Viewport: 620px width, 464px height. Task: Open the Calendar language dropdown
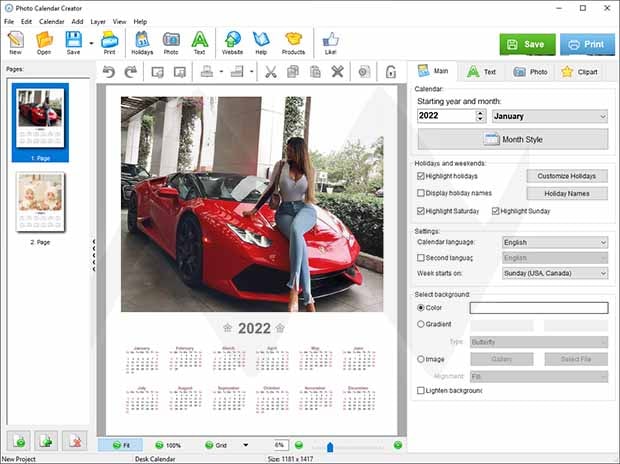[555, 242]
